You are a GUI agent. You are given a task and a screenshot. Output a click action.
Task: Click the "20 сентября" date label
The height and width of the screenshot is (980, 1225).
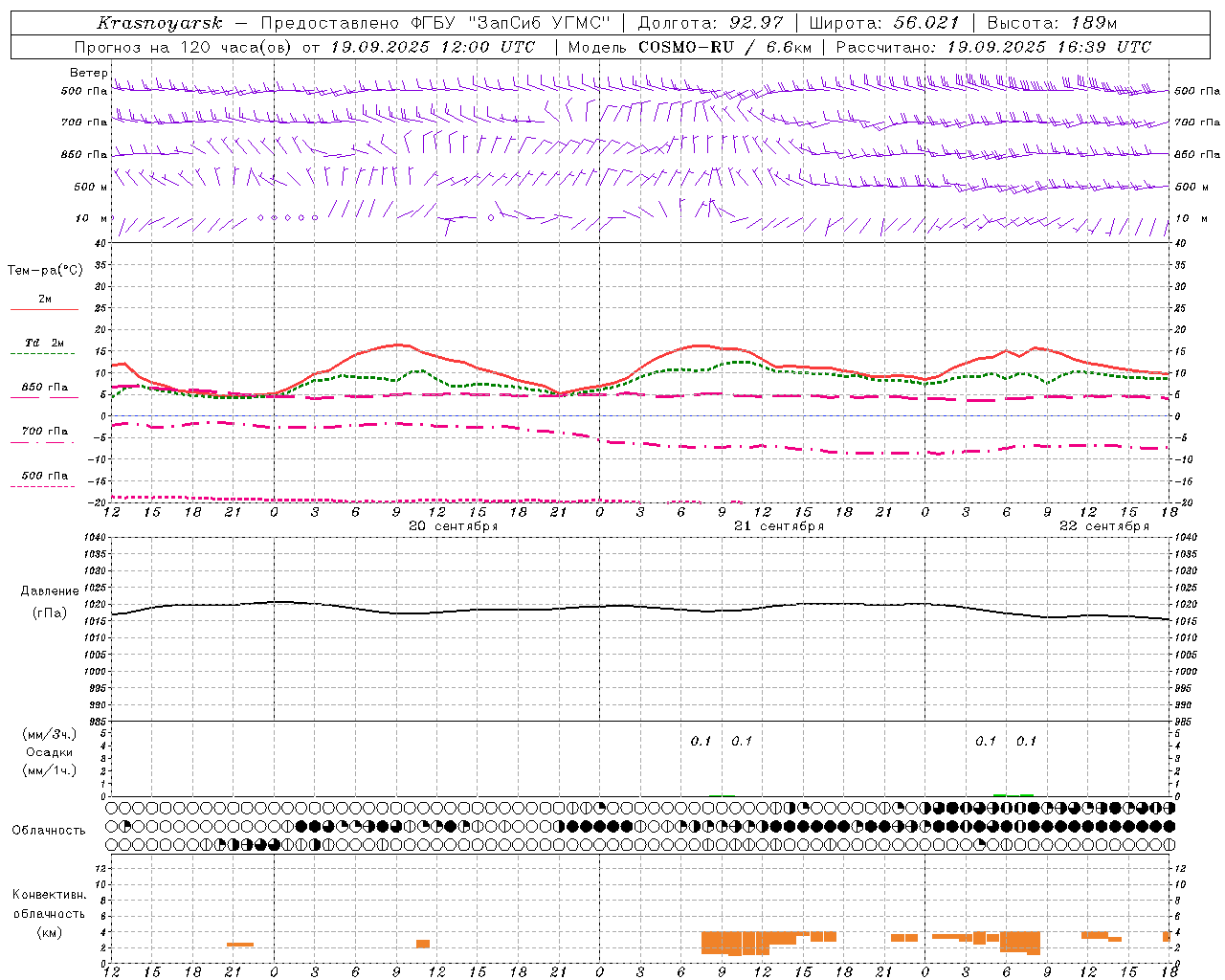pyautogui.click(x=454, y=526)
